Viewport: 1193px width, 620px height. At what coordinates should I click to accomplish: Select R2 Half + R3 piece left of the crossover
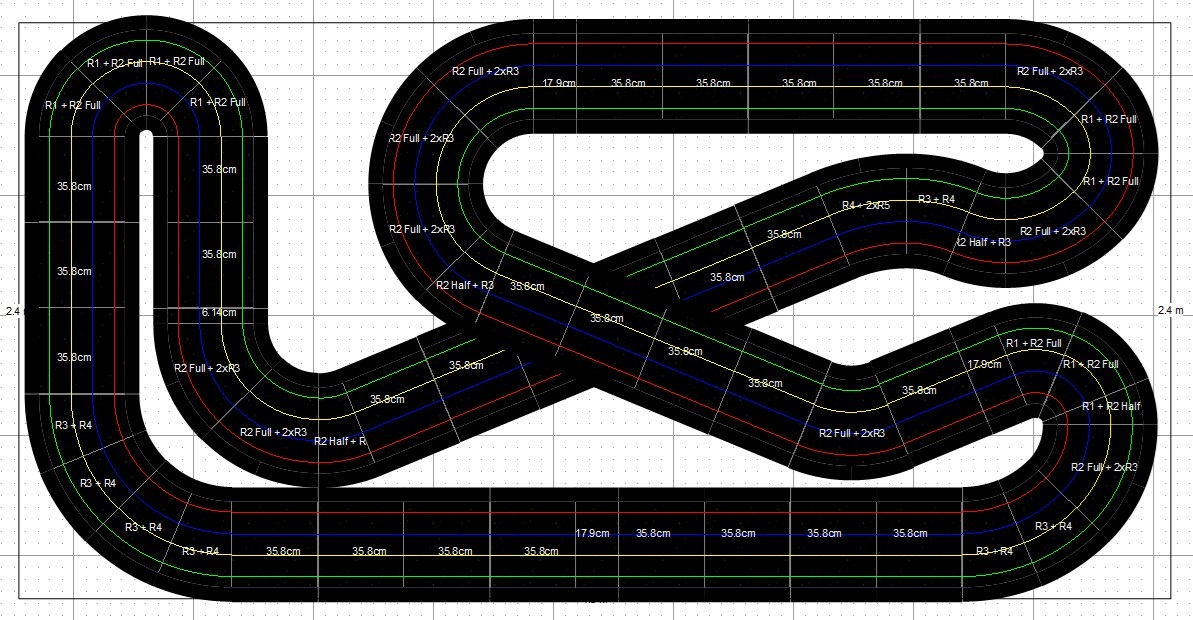(x=465, y=285)
